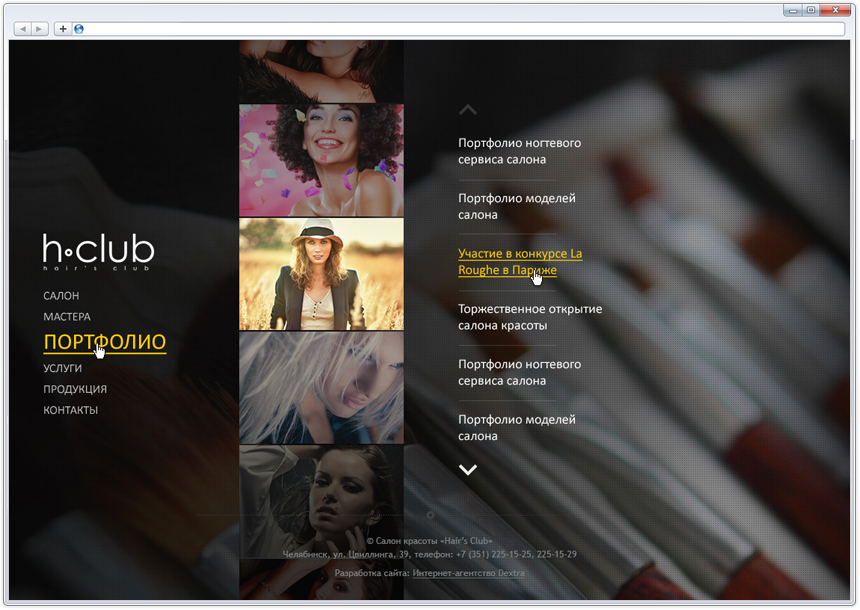Open 'Участие в конкурсе La Roughe в Париже'

[520, 262]
